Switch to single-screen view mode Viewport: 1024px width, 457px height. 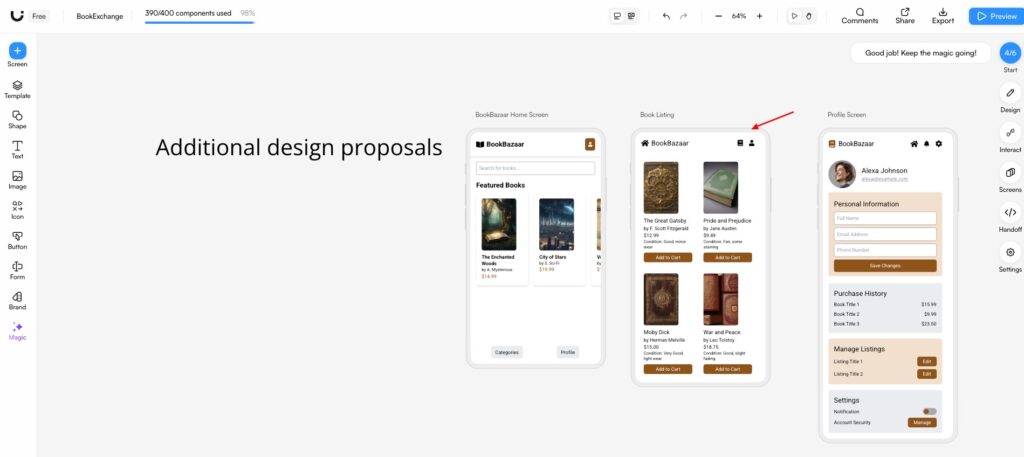(x=616, y=16)
